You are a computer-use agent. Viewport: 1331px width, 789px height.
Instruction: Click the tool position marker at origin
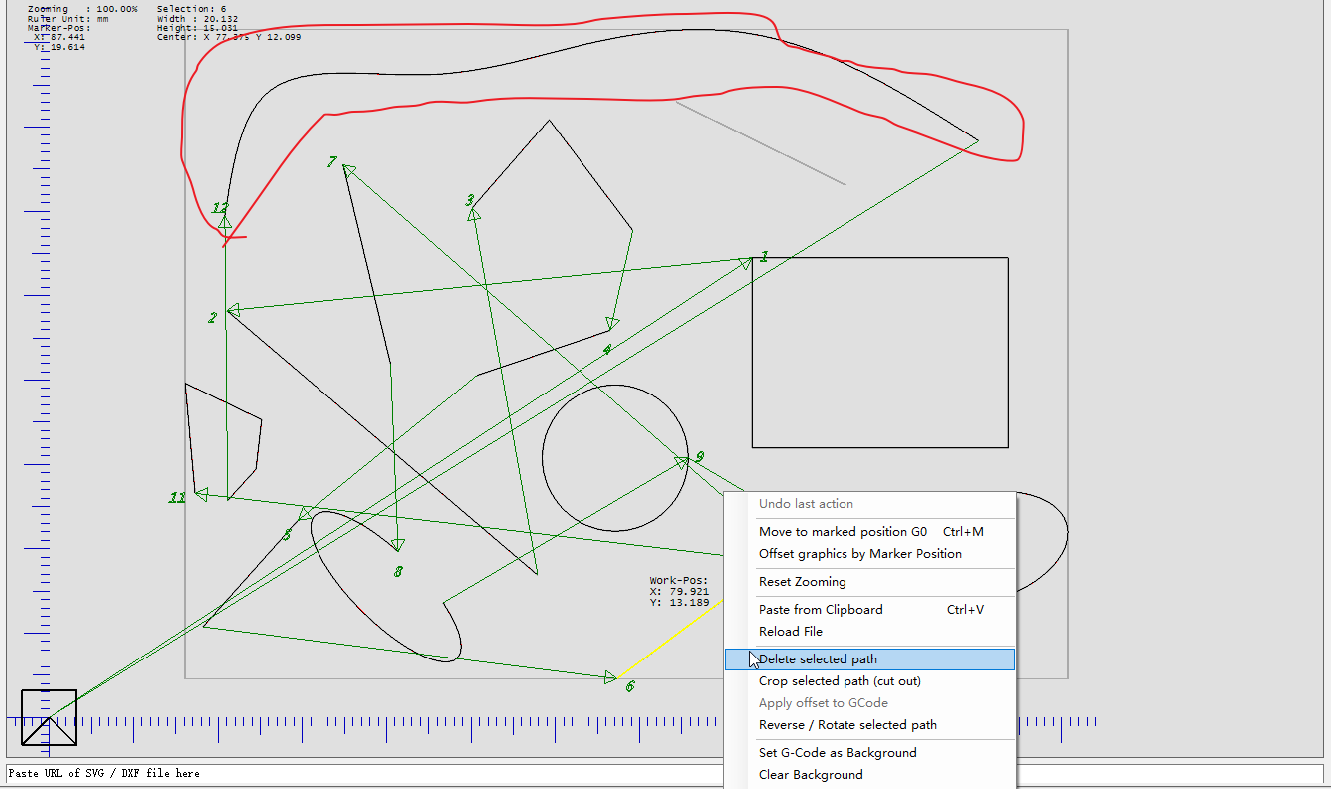tap(49, 717)
